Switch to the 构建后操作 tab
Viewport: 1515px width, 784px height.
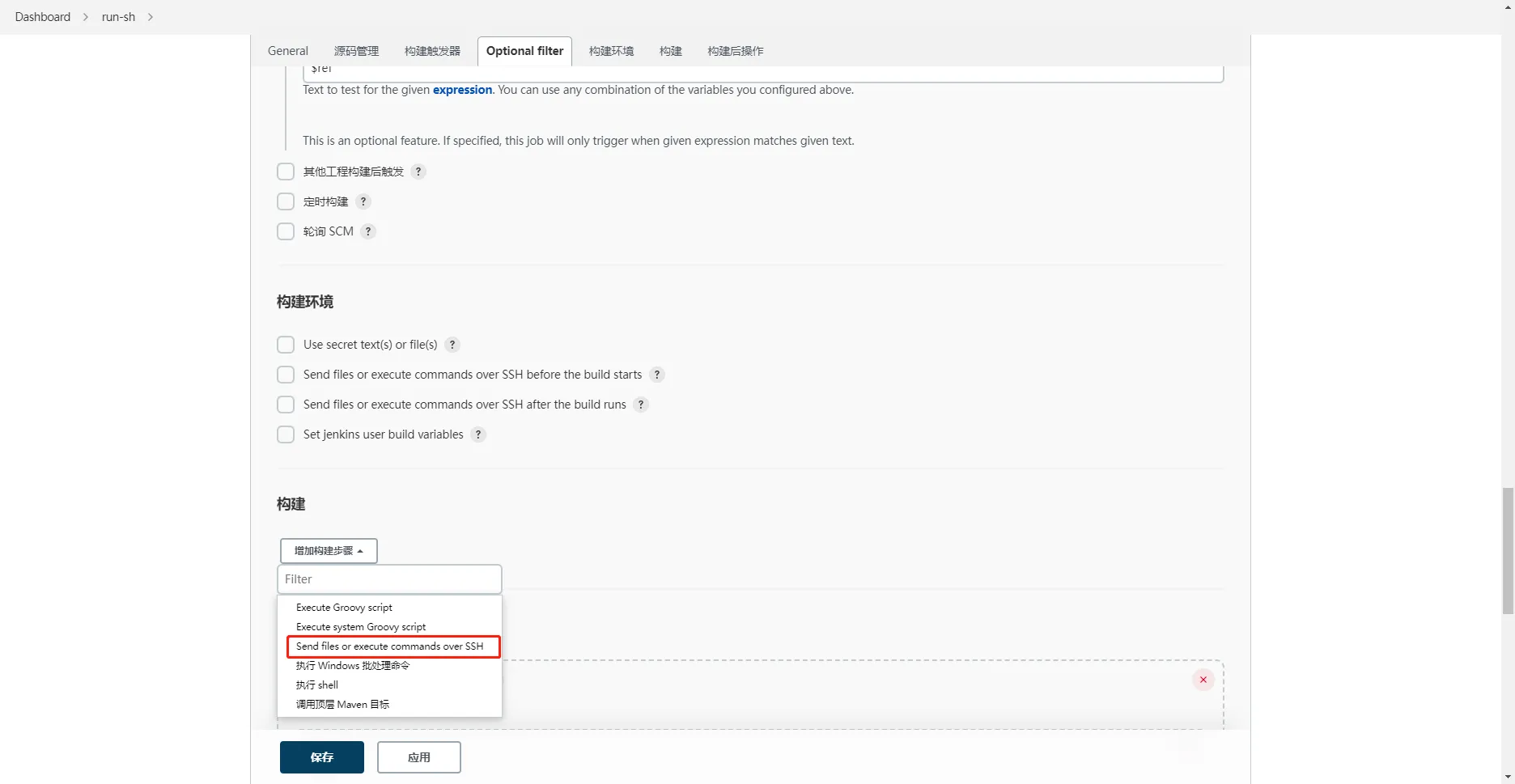click(735, 51)
